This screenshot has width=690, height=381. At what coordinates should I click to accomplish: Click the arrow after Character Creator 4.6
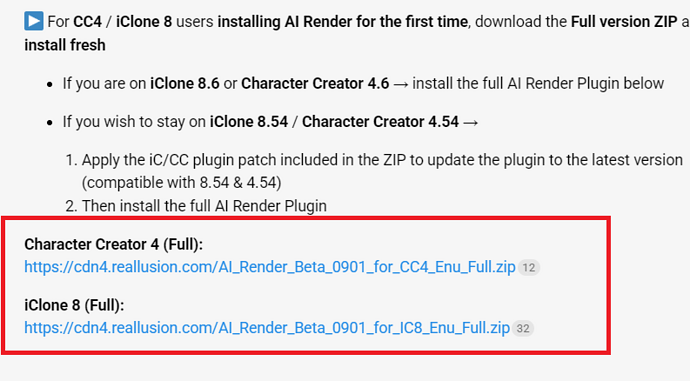click(401, 84)
